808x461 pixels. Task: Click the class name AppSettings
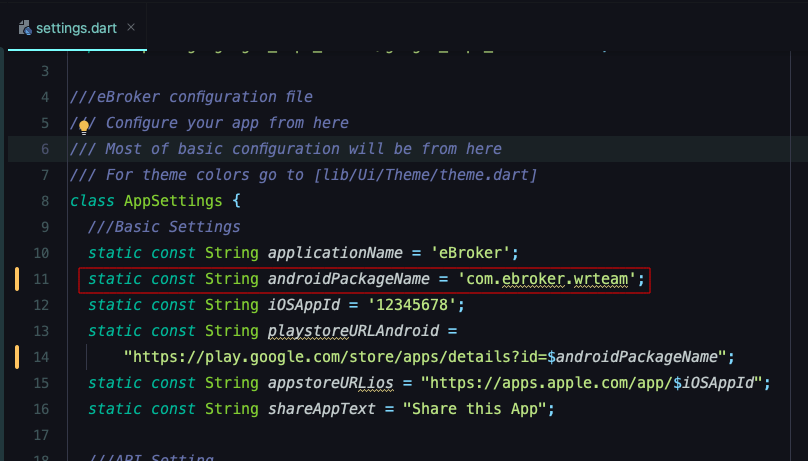[173, 201]
